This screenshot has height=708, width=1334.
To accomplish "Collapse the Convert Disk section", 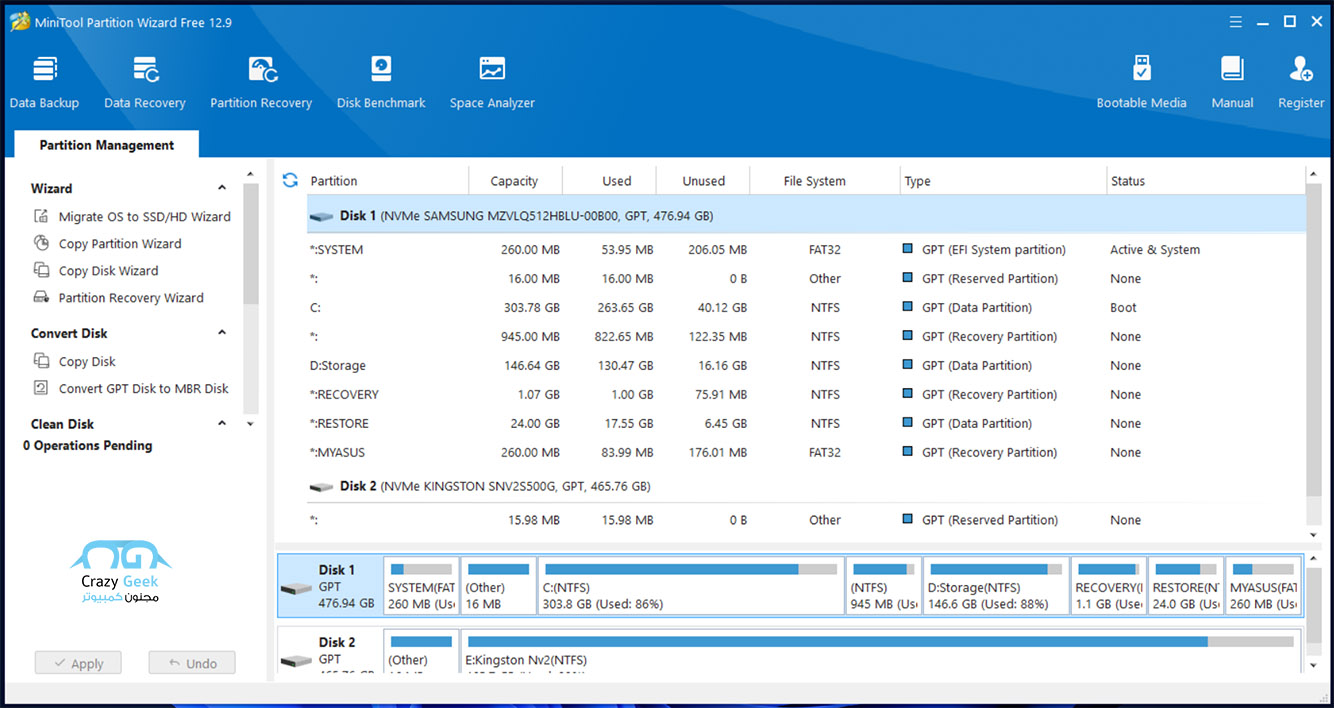I will (x=222, y=333).
